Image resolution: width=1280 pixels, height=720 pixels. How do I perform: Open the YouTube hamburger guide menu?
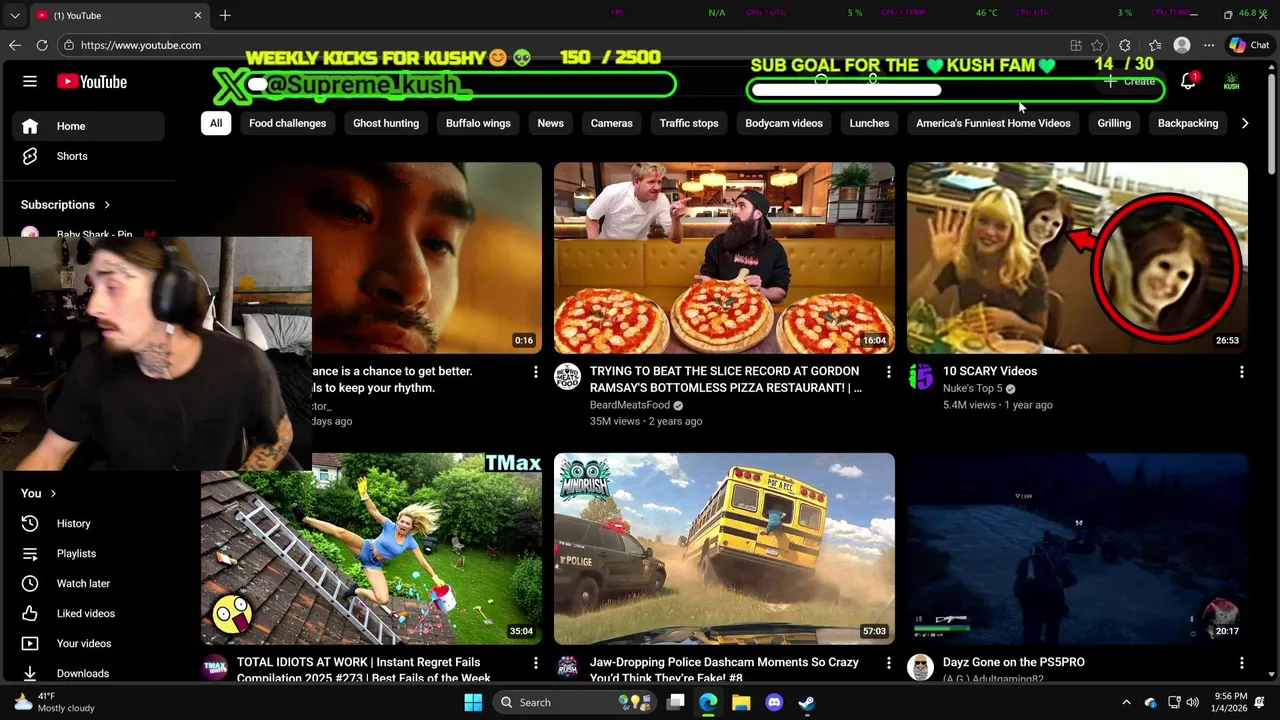coord(30,82)
